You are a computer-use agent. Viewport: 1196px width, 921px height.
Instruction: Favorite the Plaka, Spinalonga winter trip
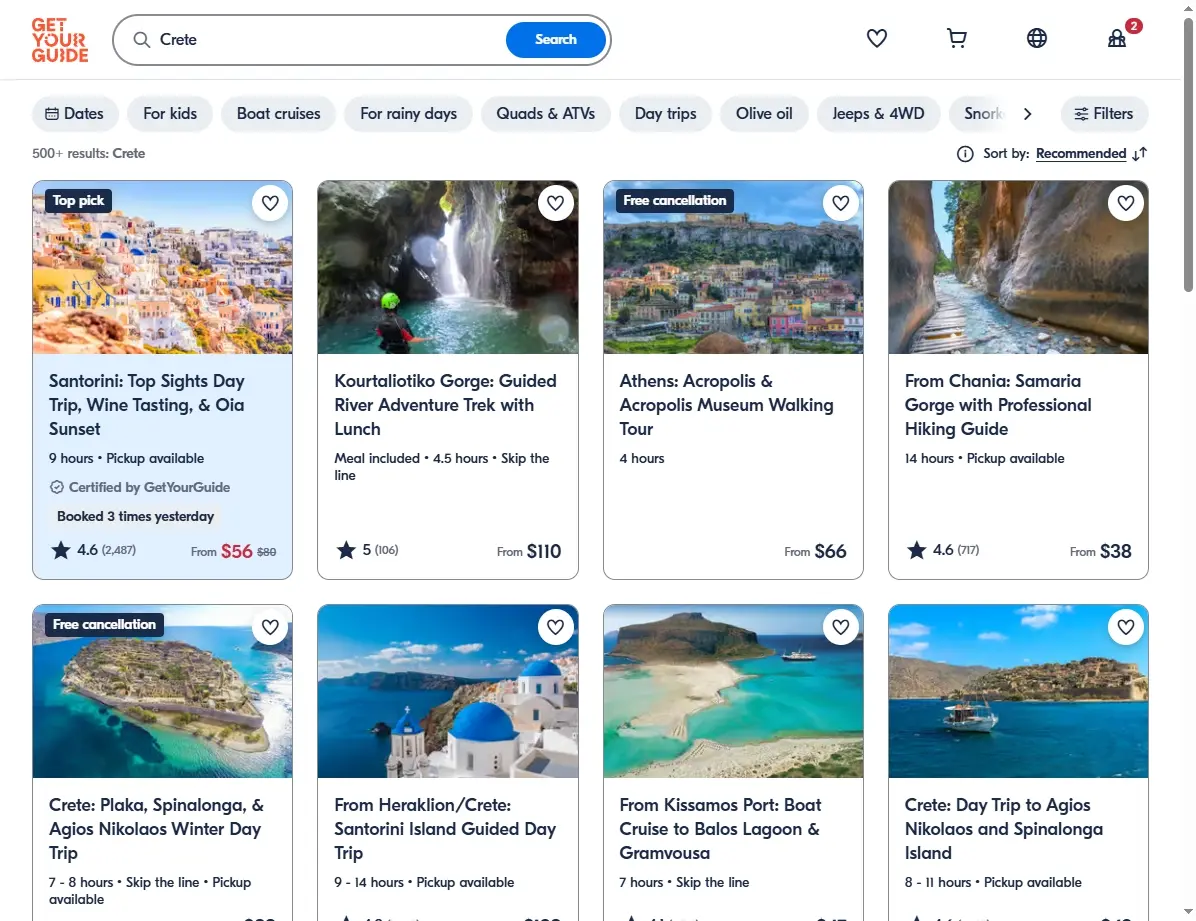270,627
